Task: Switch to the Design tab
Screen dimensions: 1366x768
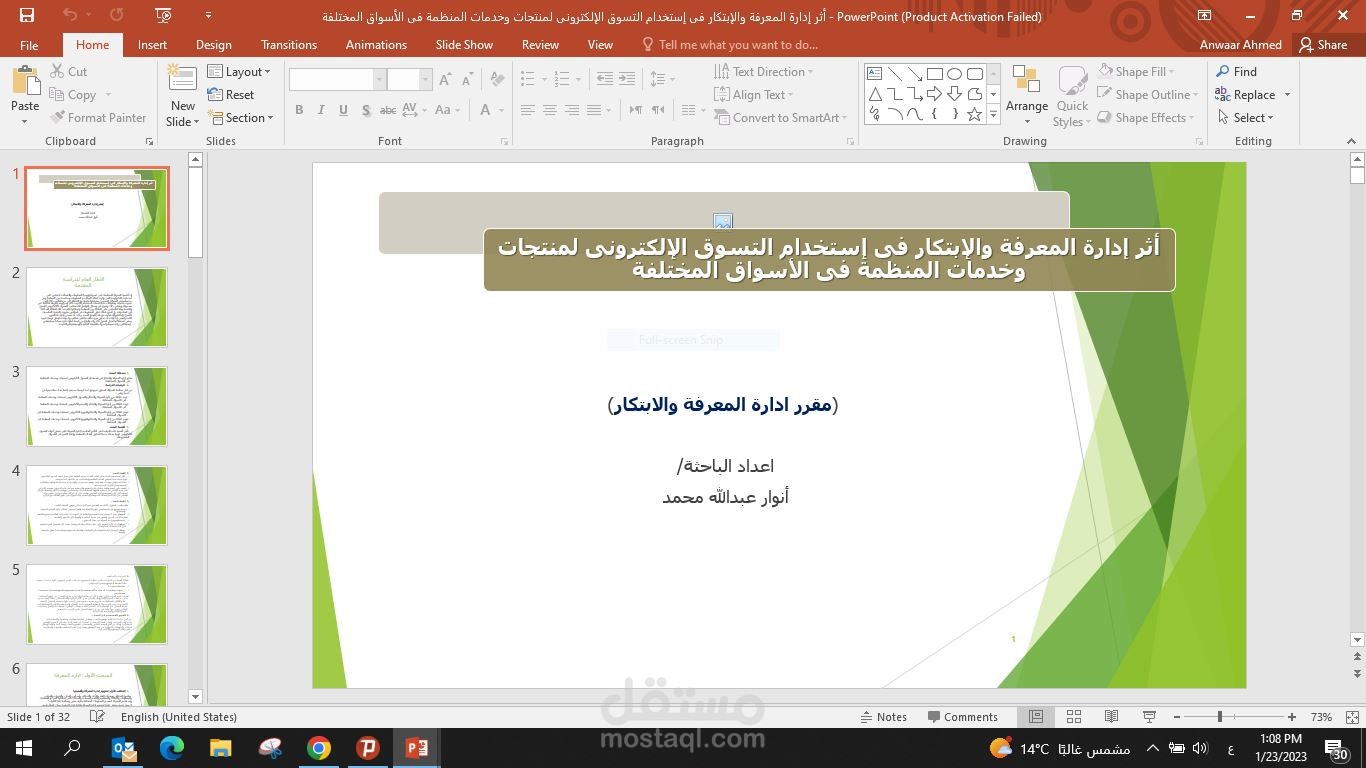Action: [x=213, y=45]
